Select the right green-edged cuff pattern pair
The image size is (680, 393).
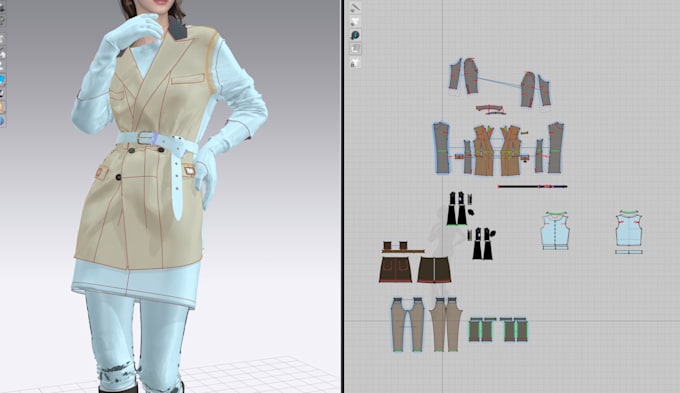point(514,329)
